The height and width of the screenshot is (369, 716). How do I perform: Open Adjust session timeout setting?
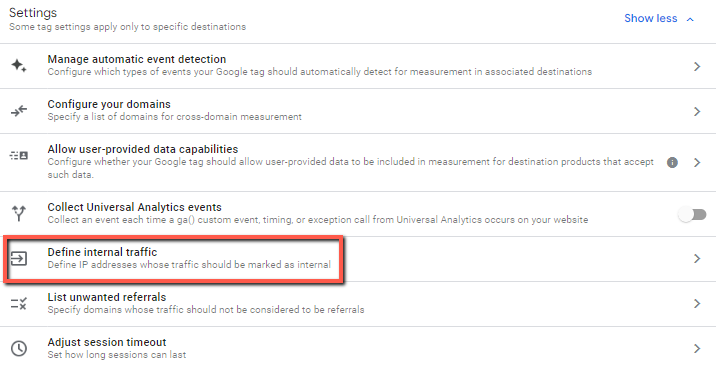358,348
